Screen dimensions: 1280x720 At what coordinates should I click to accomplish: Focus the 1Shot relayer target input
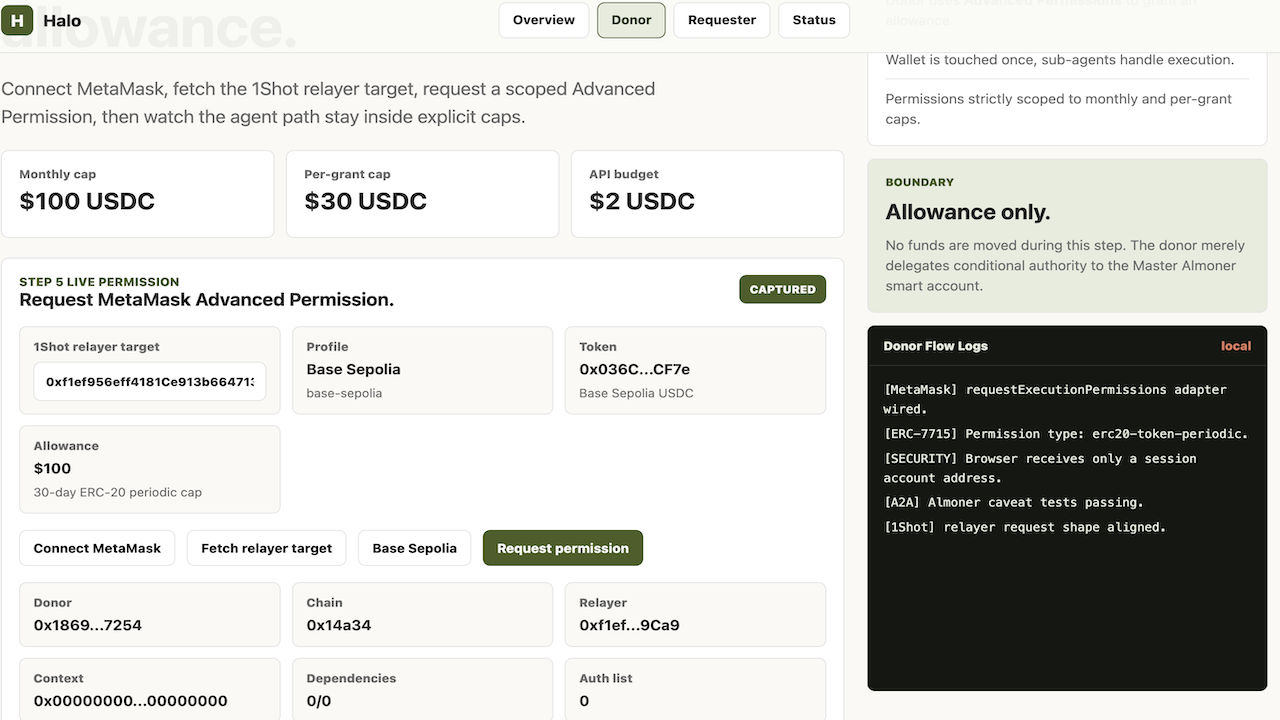(150, 381)
